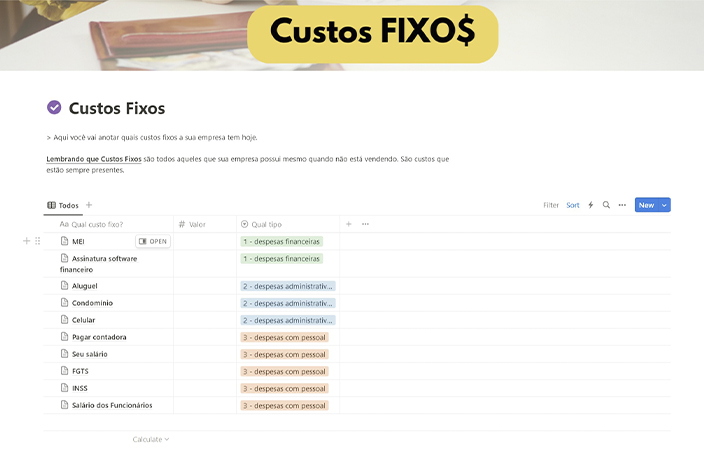Viewport: 704px width, 474px height.
Task: Open the Aluguel page icon
Action: click(x=64, y=285)
